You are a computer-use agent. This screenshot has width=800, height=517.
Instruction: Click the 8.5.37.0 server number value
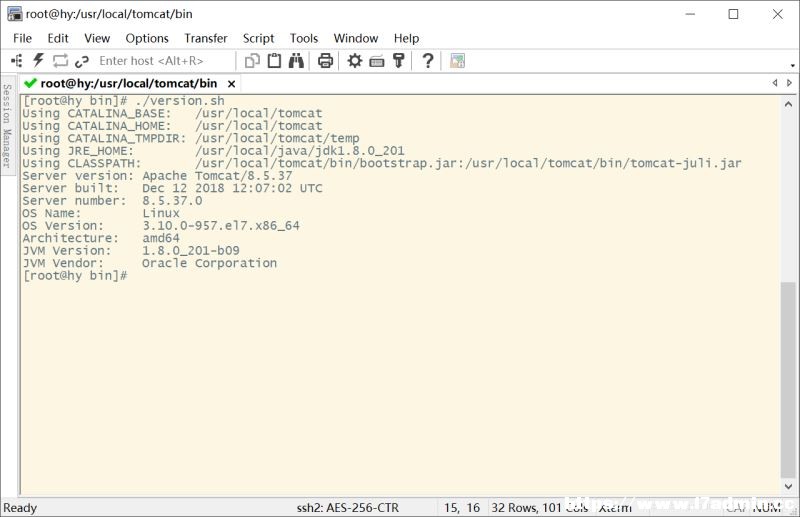pos(172,201)
